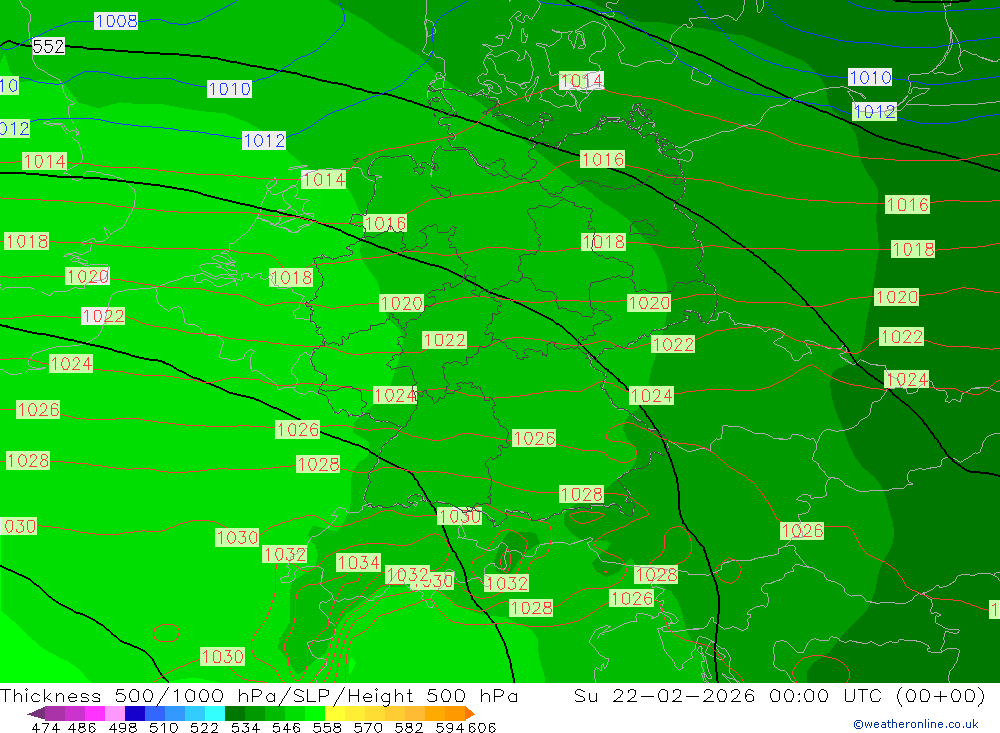Pick the brightest green swatch left of 558
The image size is (1000, 733).
pos(315,713)
